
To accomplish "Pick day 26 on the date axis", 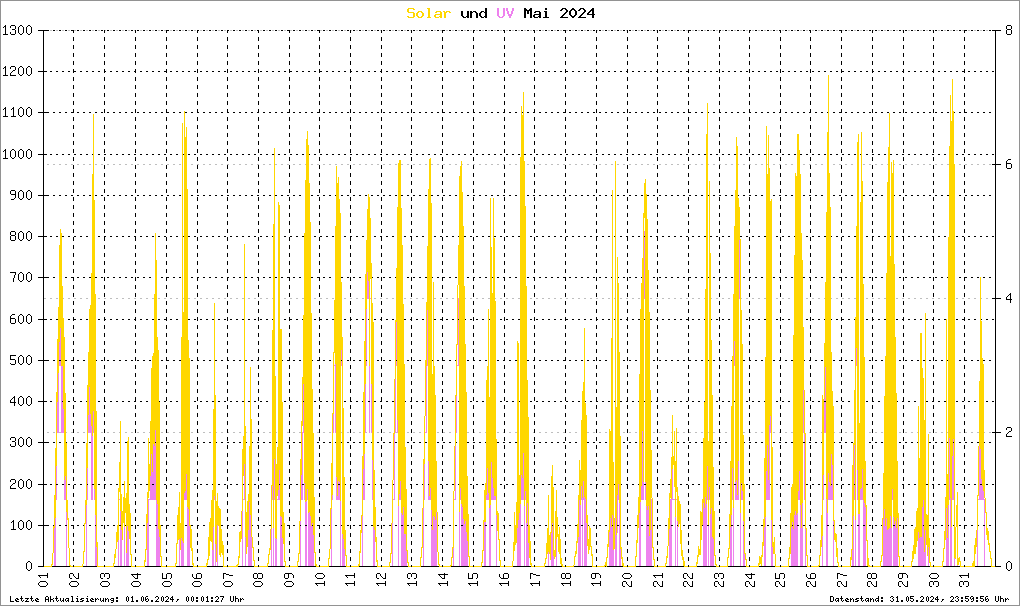I will tap(811, 581).
